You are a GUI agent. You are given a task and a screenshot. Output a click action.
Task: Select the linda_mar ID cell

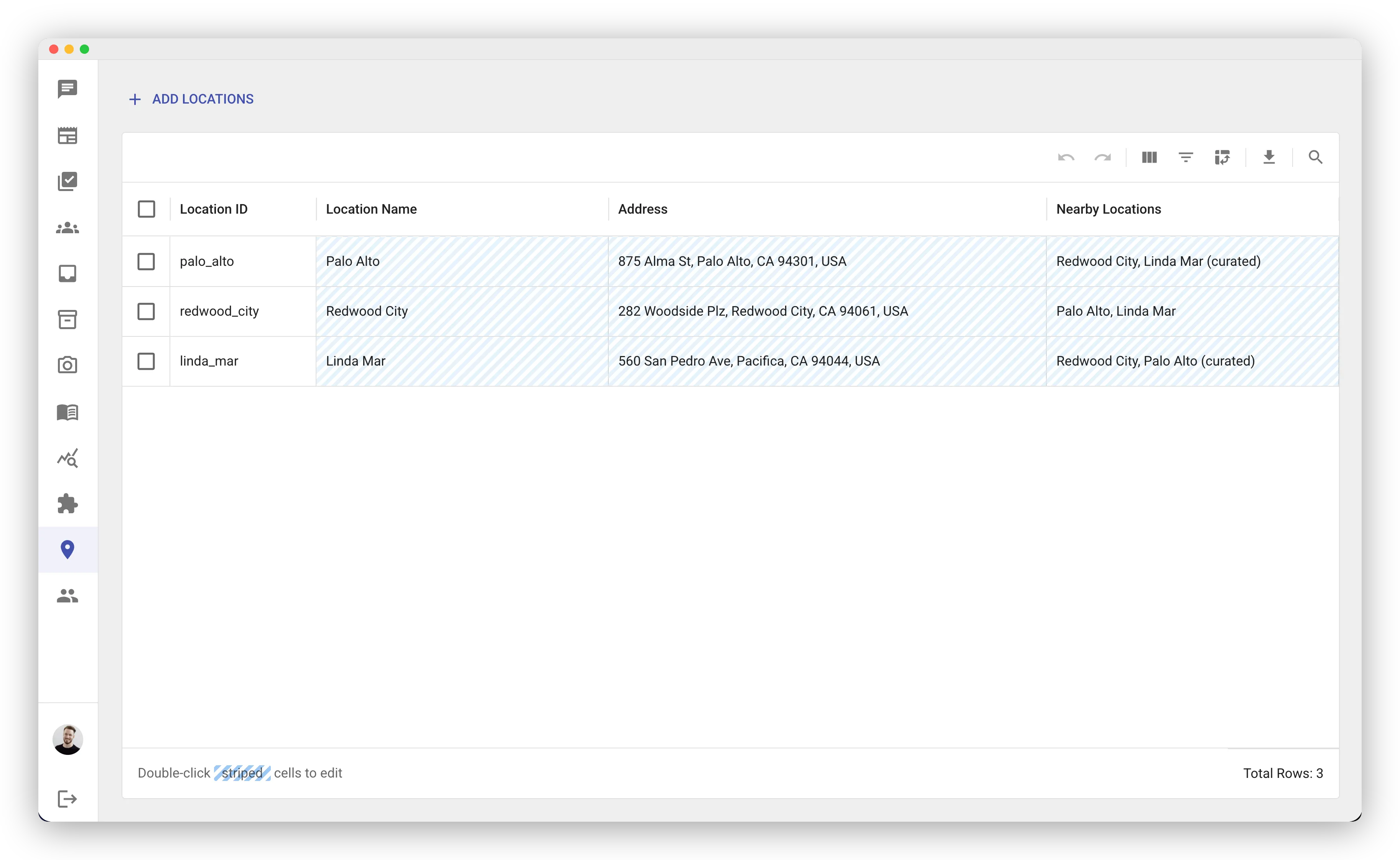pyautogui.click(x=243, y=361)
